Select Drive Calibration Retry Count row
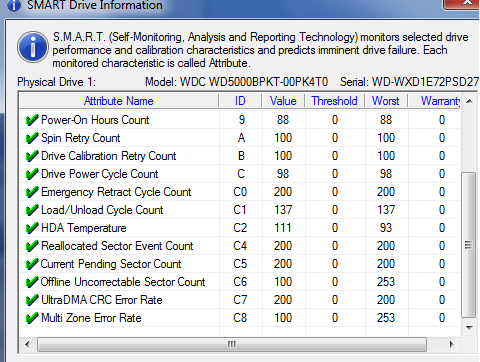The height and width of the screenshot is (362, 480). 240,156
